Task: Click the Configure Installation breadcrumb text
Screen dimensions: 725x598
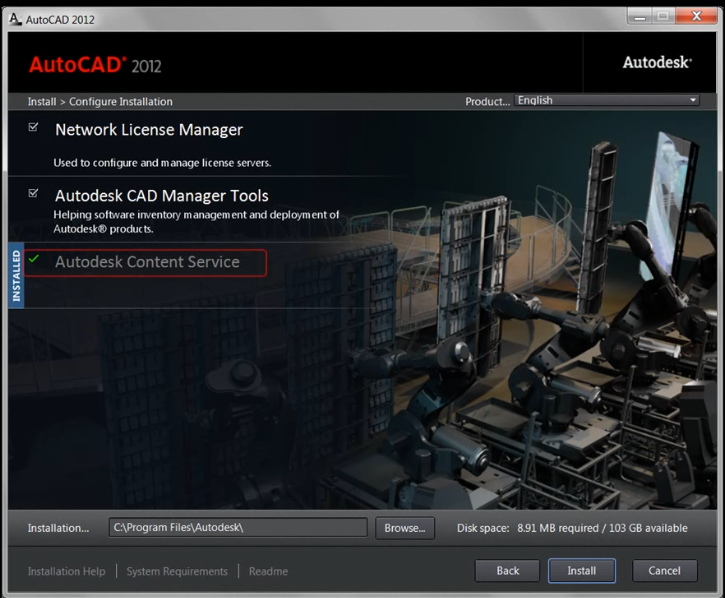Action: click(121, 102)
